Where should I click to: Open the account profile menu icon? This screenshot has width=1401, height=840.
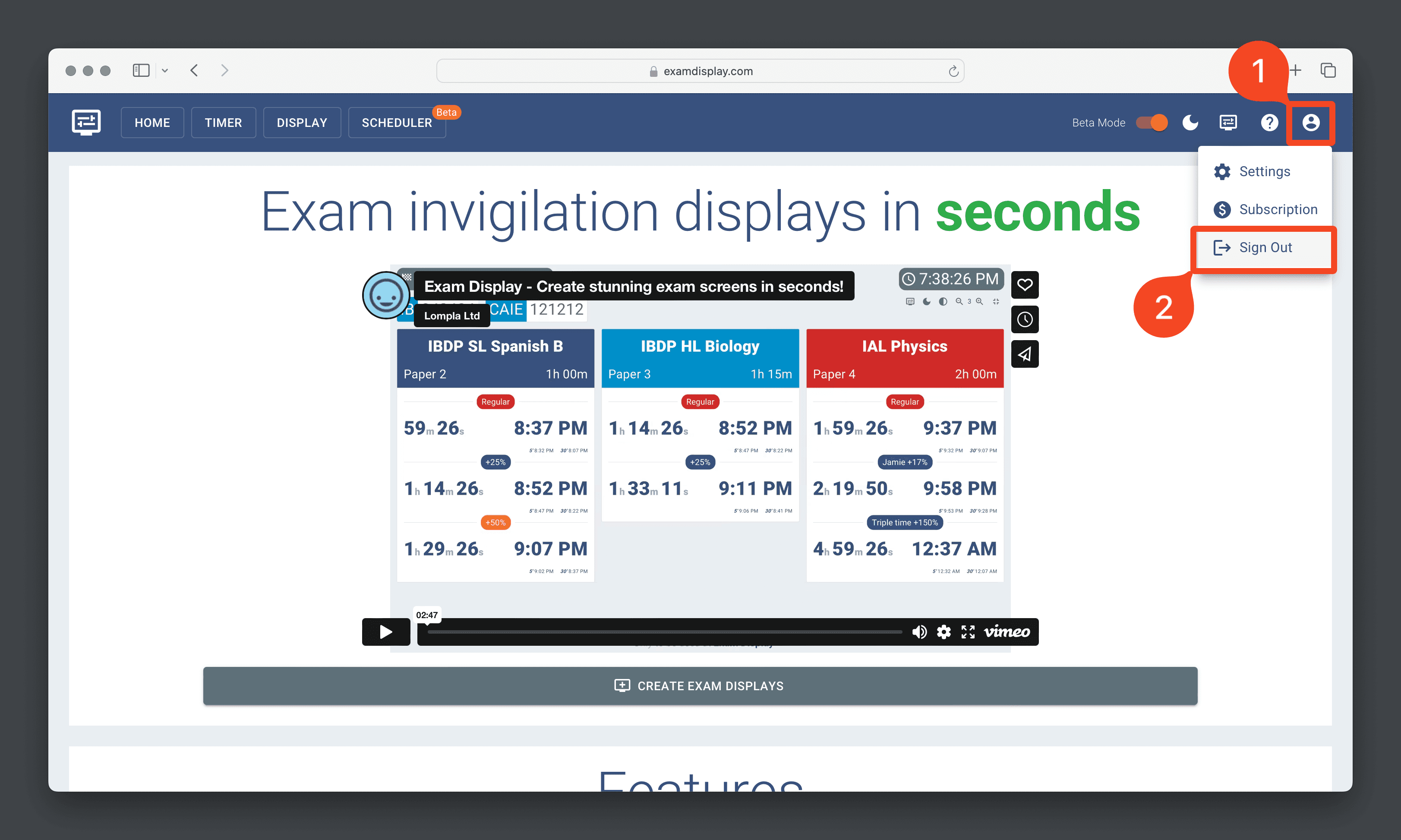pyautogui.click(x=1310, y=123)
